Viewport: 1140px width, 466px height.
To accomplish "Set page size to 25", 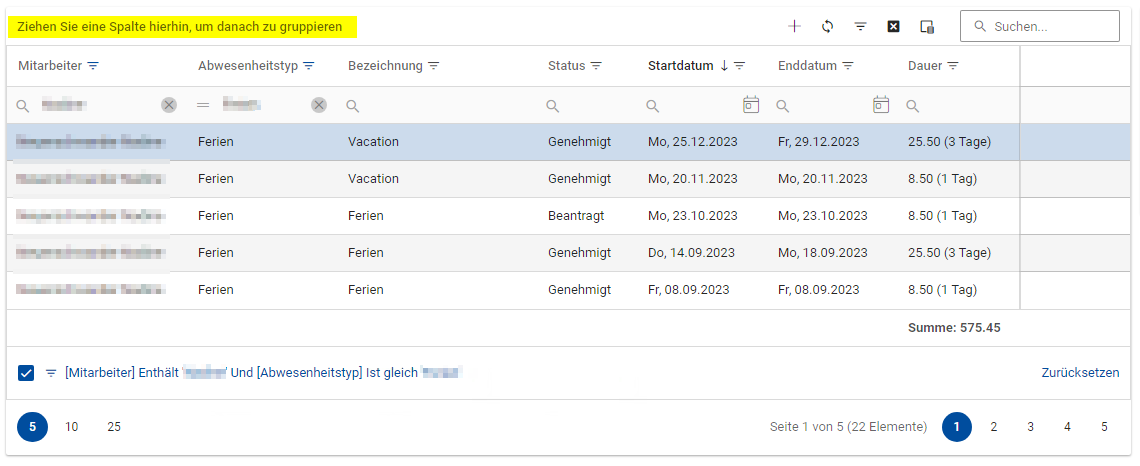I will pos(114,427).
